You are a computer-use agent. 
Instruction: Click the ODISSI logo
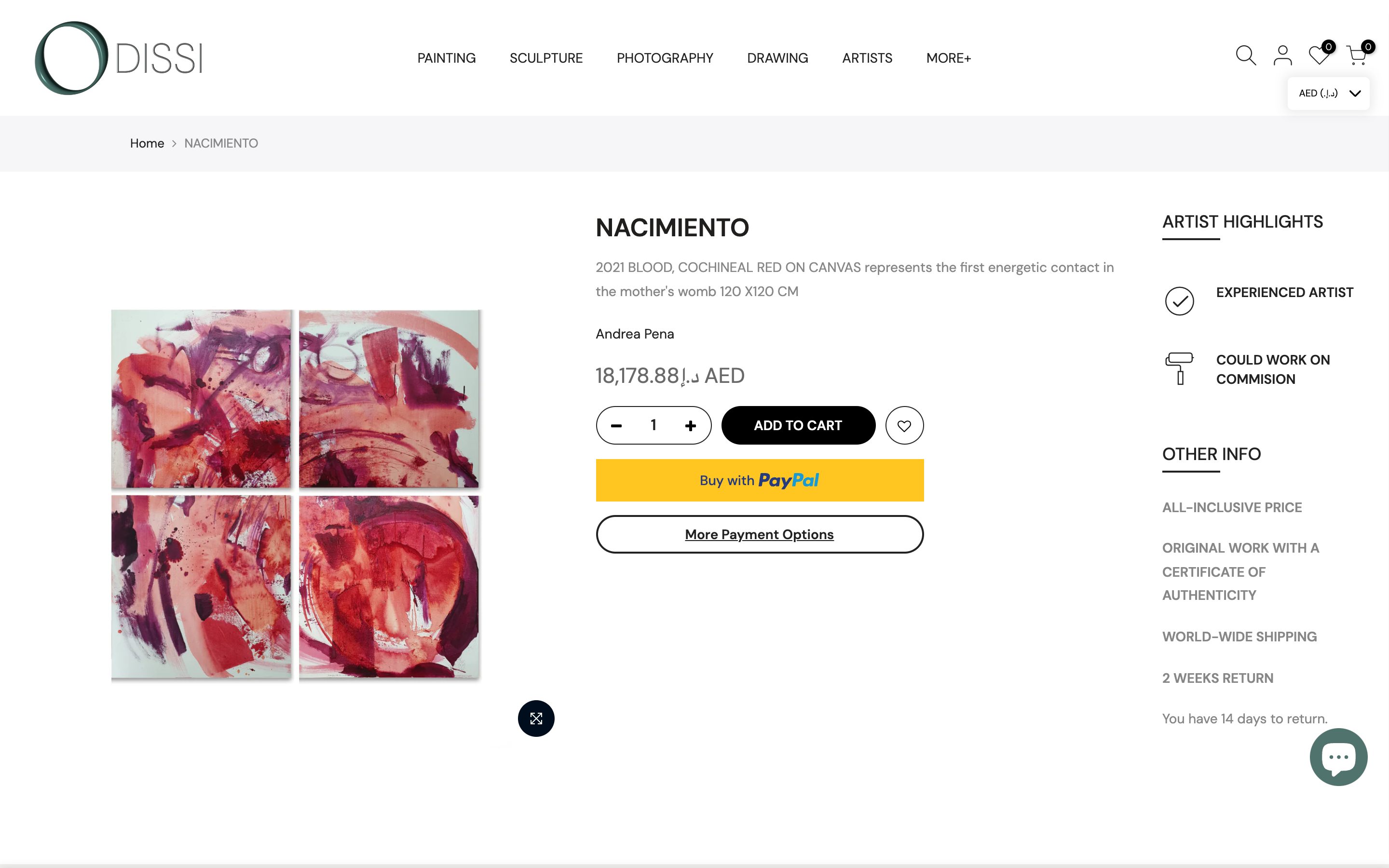119,58
